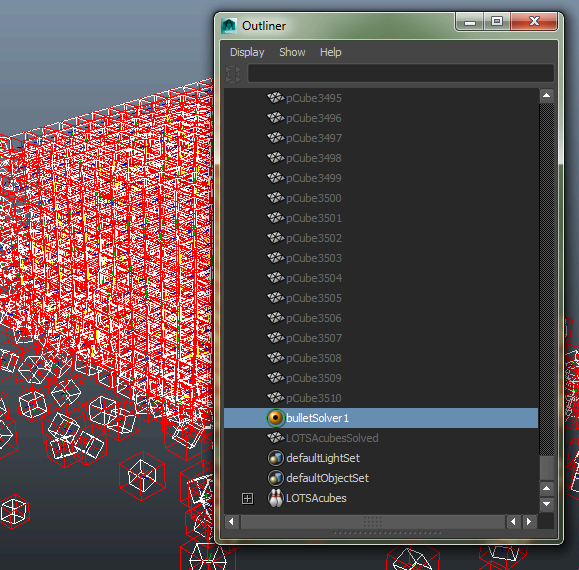Click the horizontal scrollbar far right arrow

click(x=529, y=522)
